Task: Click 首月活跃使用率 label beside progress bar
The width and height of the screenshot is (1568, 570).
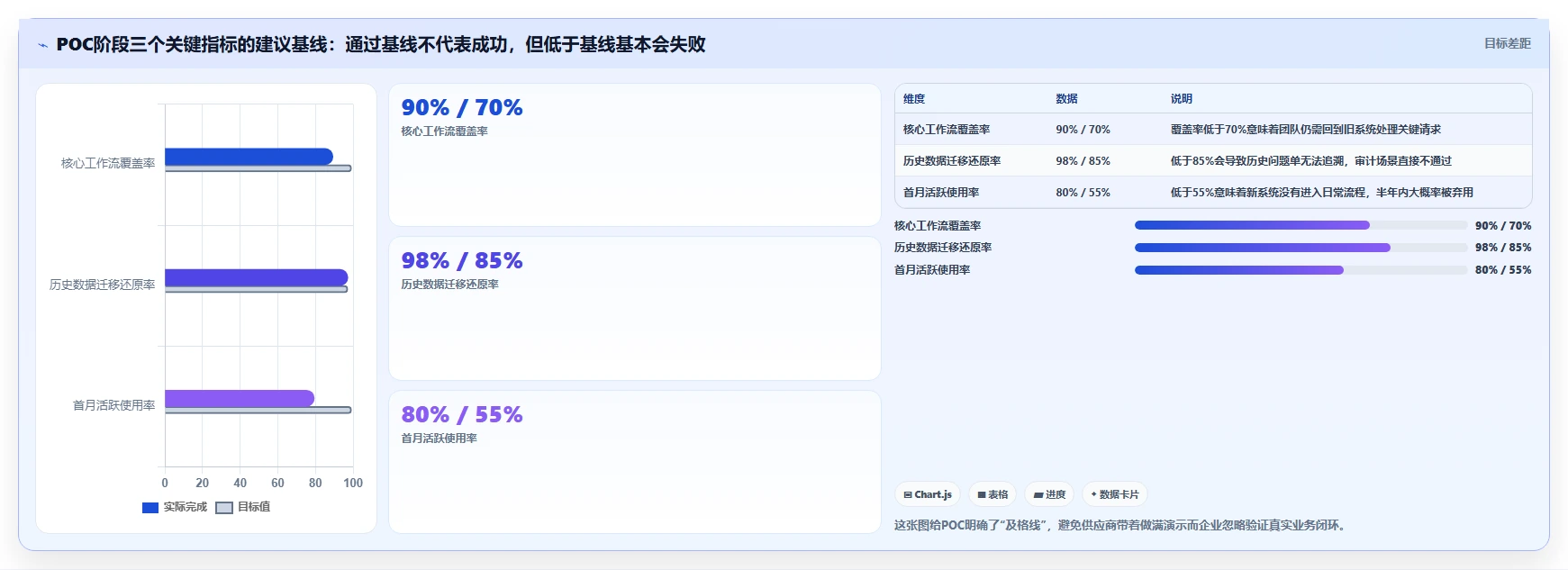Action: pos(932,270)
